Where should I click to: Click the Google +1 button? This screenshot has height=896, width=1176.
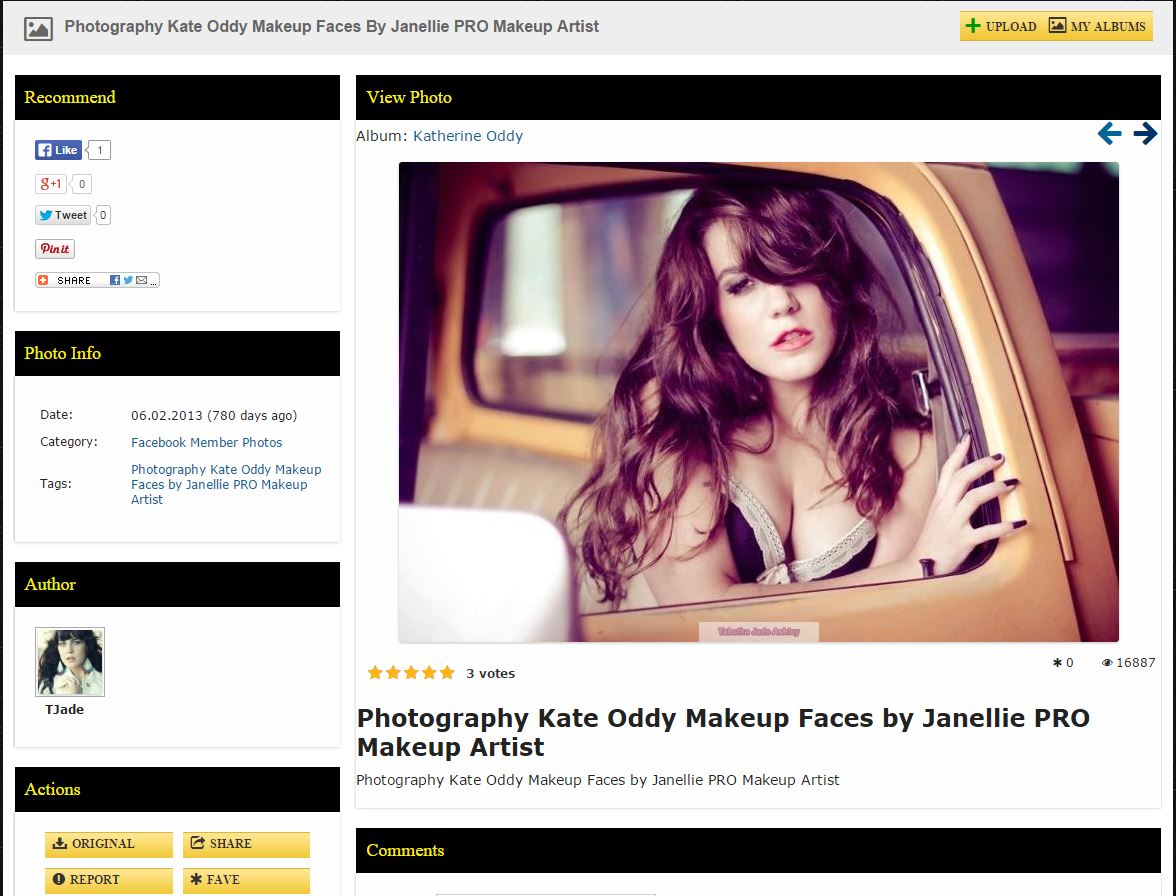pos(50,184)
